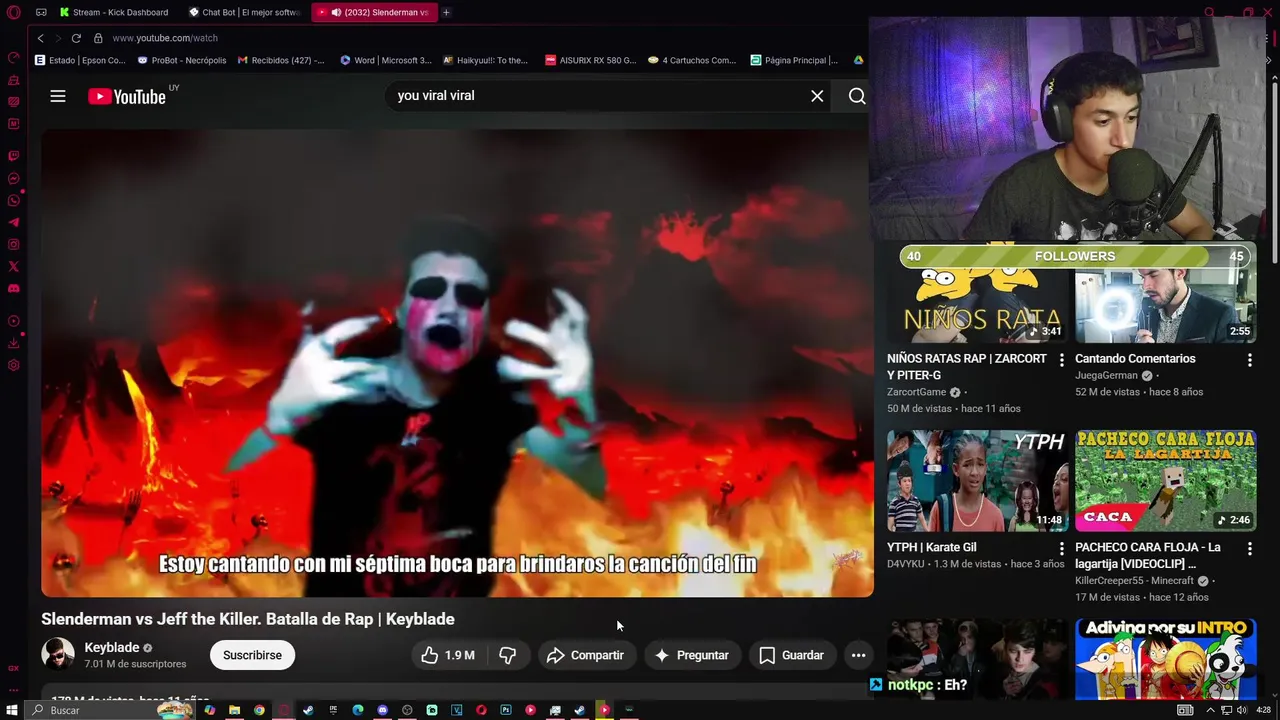Go back with browser back arrow
Image resolution: width=1280 pixels, height=720 pixels.
(x=40, y=38)
